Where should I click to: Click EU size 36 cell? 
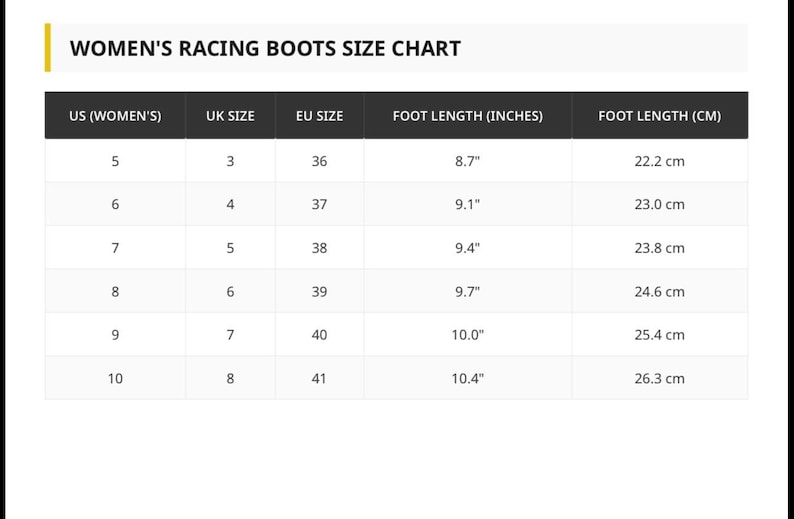pos(320,161)
